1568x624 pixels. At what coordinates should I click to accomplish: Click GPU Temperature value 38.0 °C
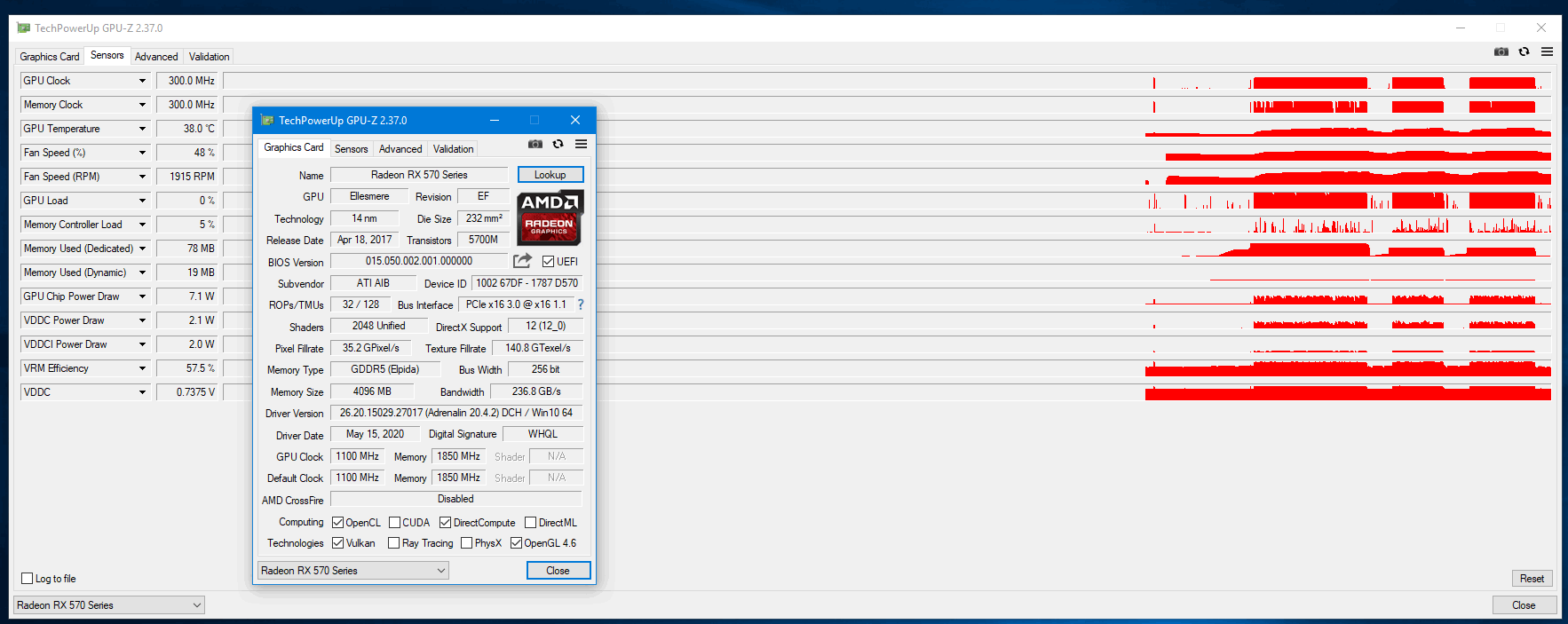click(x=187, y=129)
